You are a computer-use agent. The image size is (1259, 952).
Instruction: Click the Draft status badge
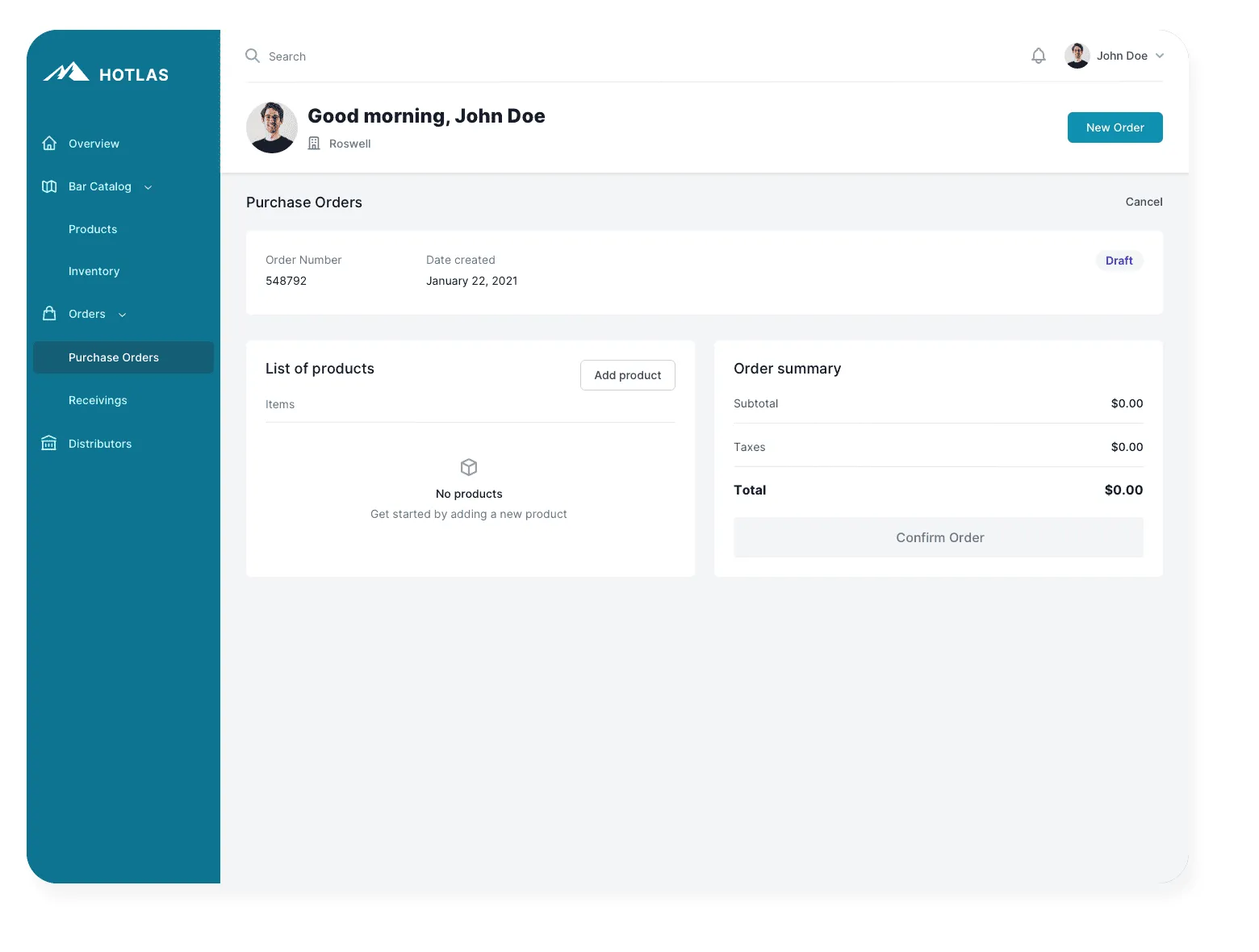click(x=1119, y=261)
